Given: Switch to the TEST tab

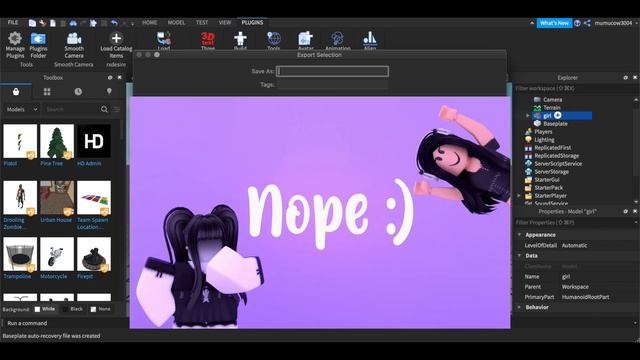Looking at the screenshot, I should [x=202, y=22].
